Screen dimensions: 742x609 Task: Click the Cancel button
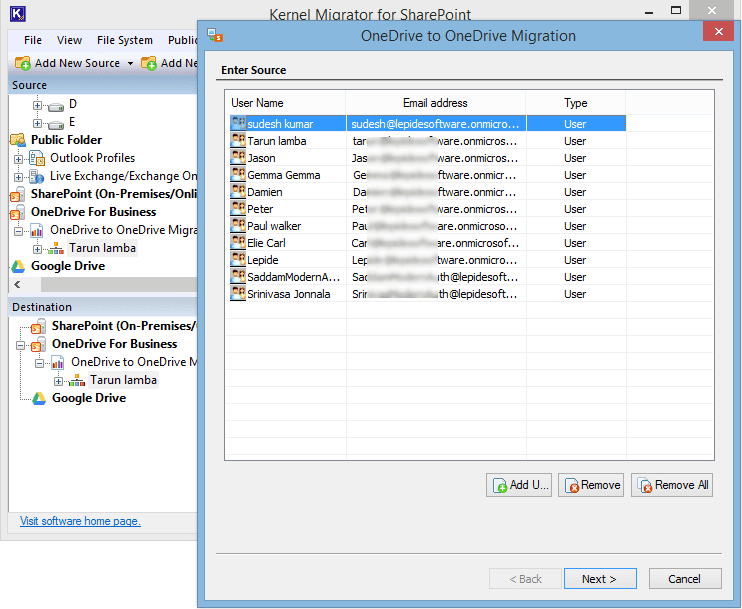[685, 579]
